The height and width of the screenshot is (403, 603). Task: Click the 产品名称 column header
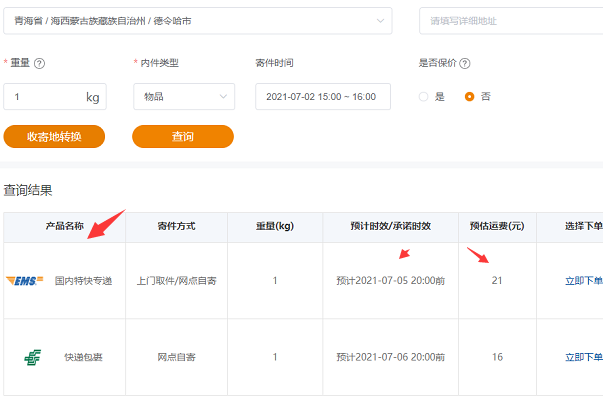pos(65,226)
